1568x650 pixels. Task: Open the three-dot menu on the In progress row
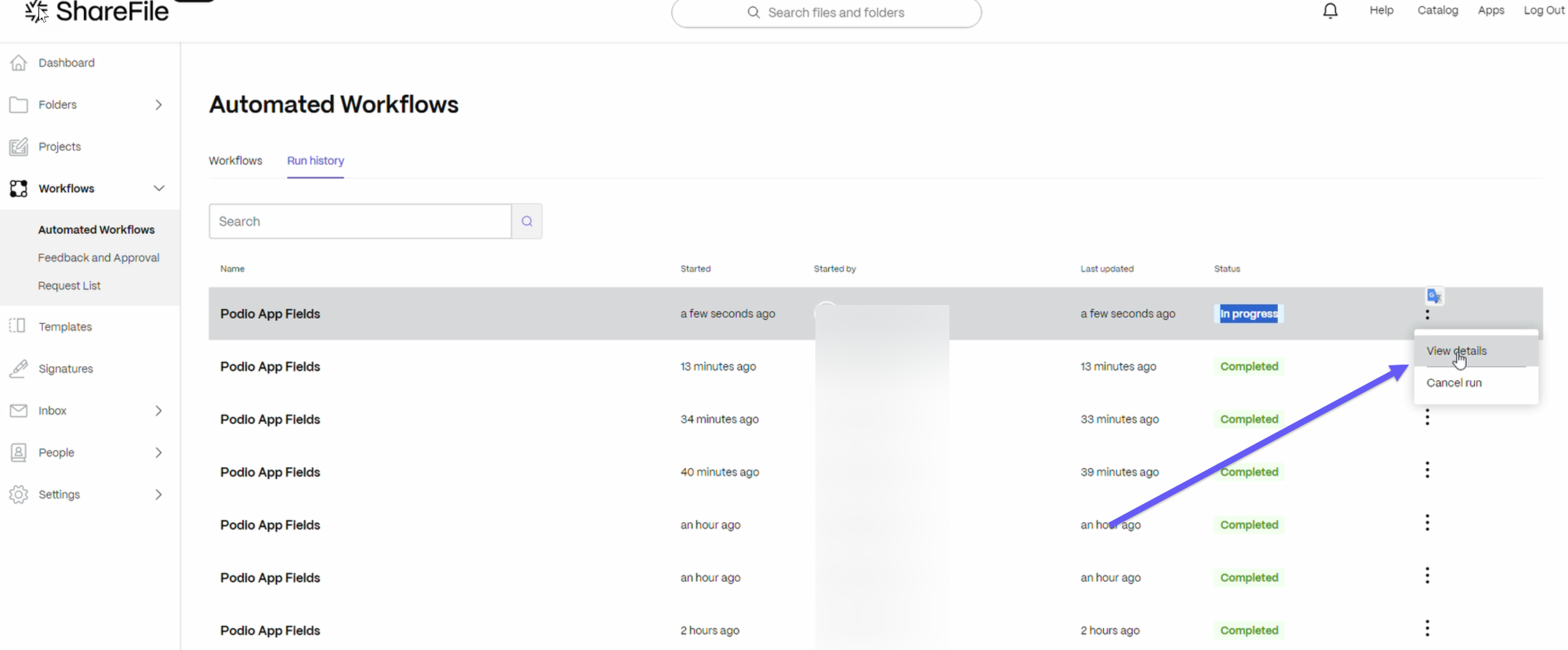tap(1427, 314)
